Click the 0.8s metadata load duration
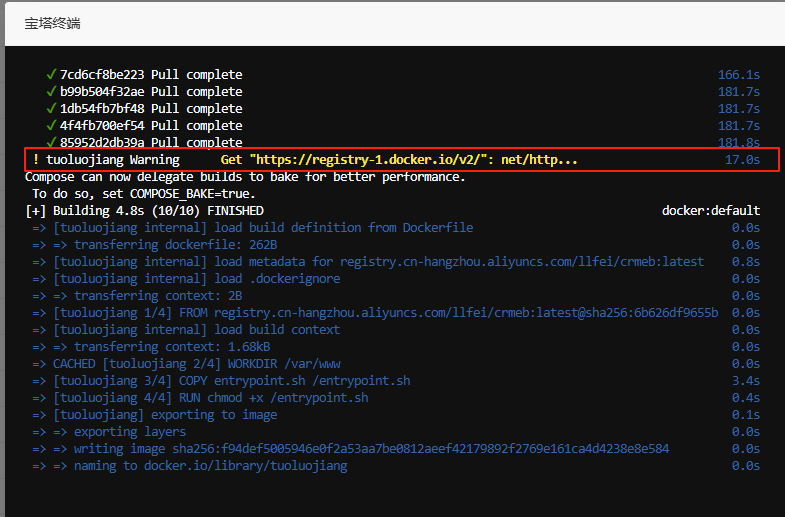 click(x=745, y=262)
